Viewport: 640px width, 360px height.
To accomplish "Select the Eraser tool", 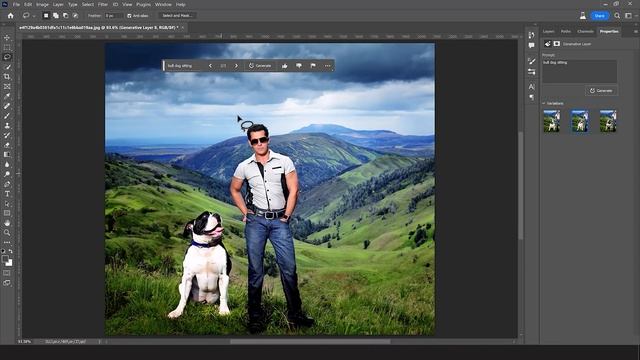I will (7, 145).
